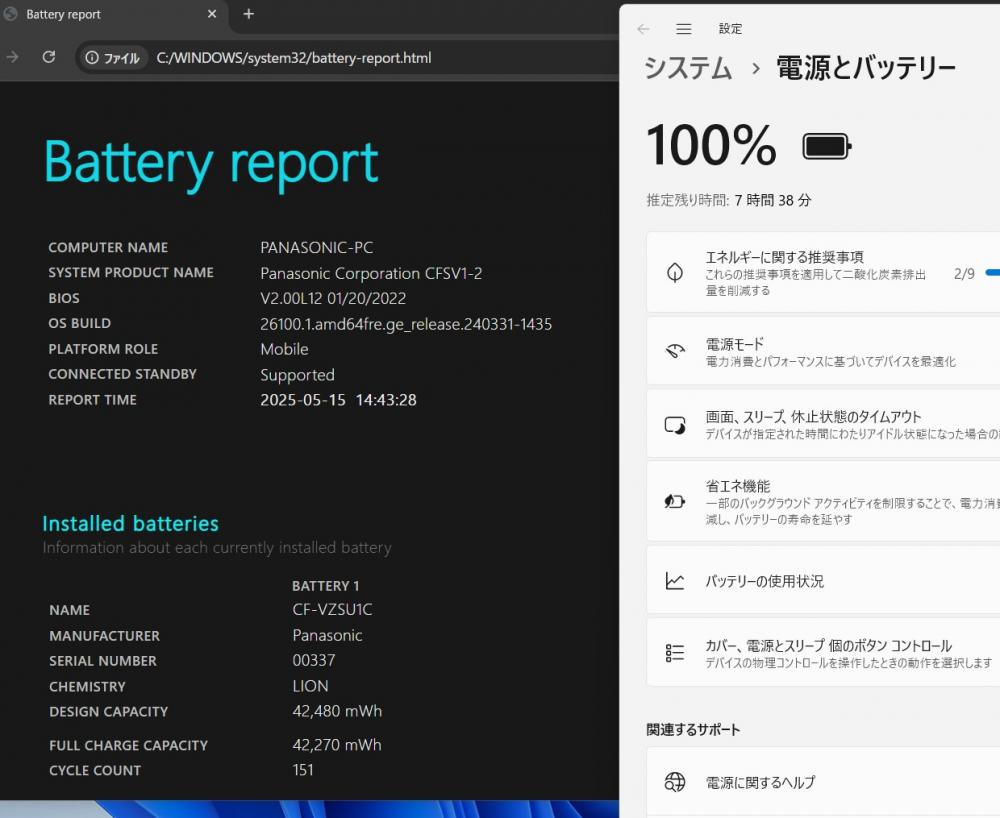The height and width of the screenshot is (818, 1000).
Task: Select connected standby value Supported
Action: 297,375
